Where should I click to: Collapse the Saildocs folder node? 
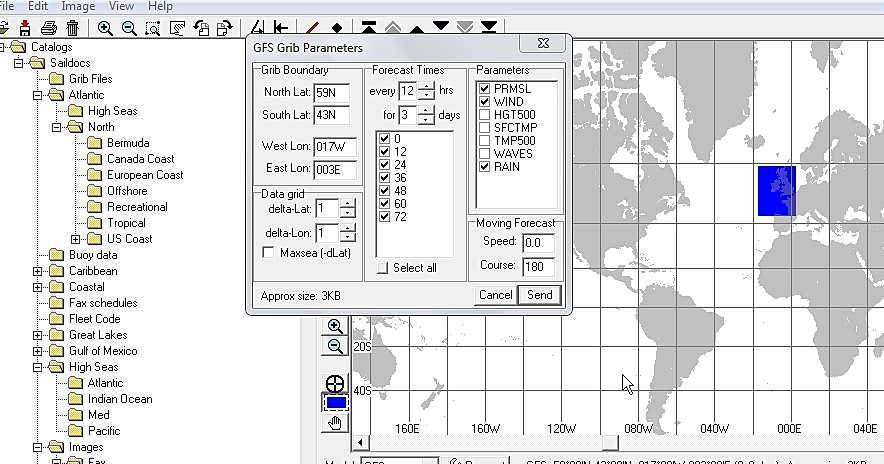(x=19, y=63)
